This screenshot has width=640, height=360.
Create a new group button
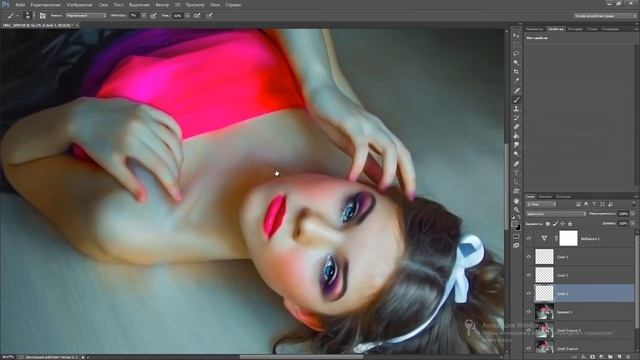coord(610,357)
